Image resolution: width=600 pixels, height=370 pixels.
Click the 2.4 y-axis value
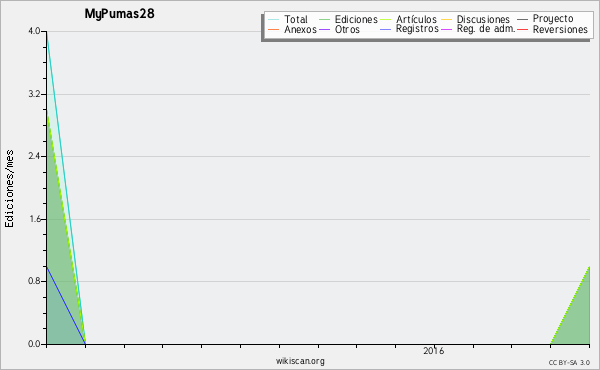pos(34,156)
